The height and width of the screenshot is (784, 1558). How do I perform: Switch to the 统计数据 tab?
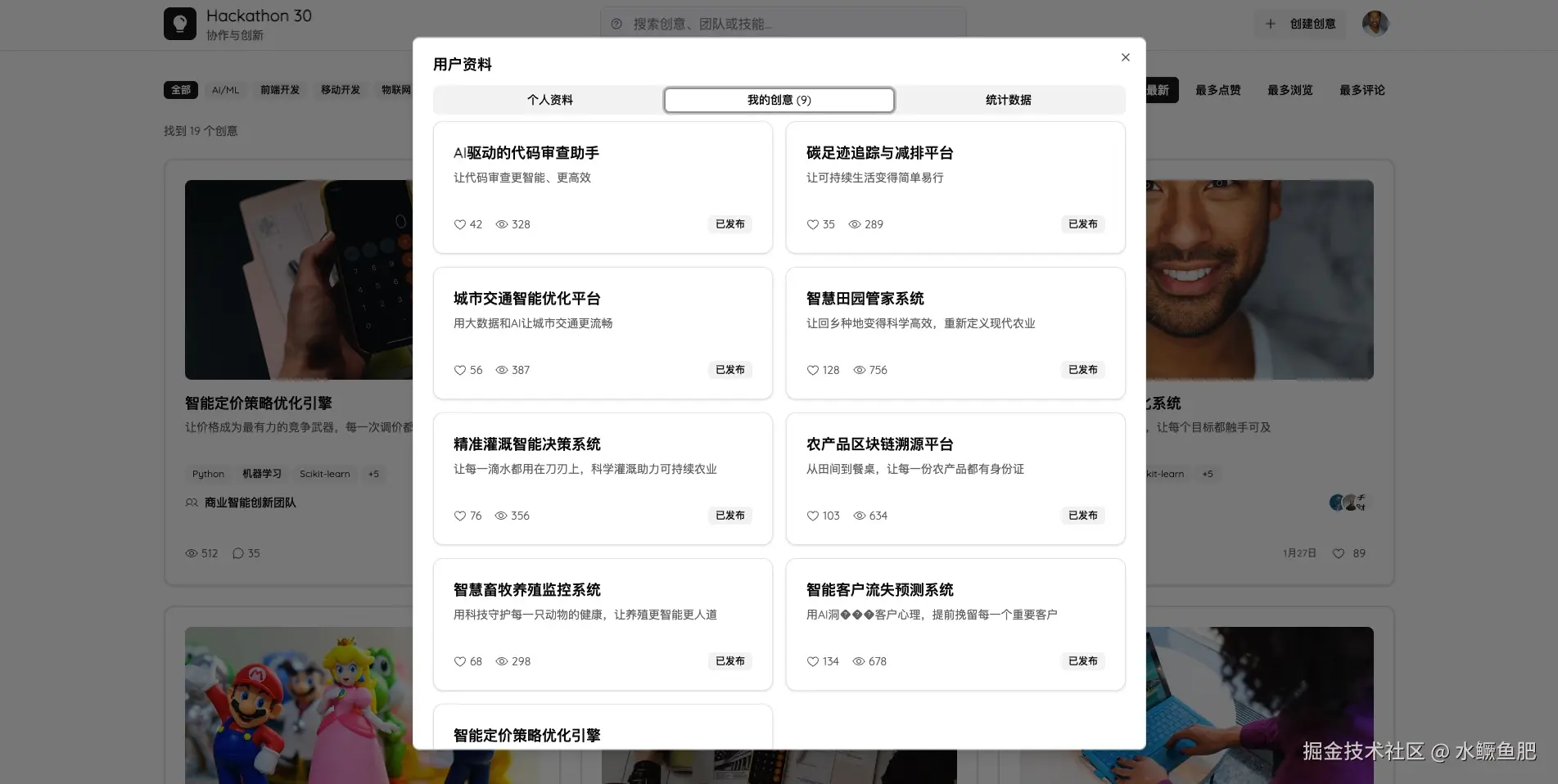(x=1009, y=100)
